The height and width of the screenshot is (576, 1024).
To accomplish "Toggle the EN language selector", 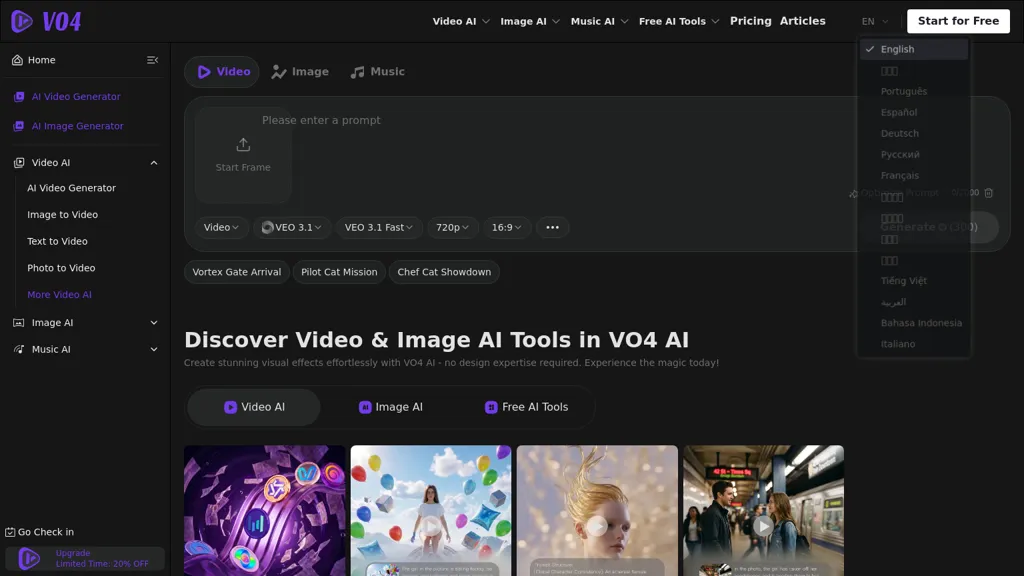I will (x=875, y=22).
